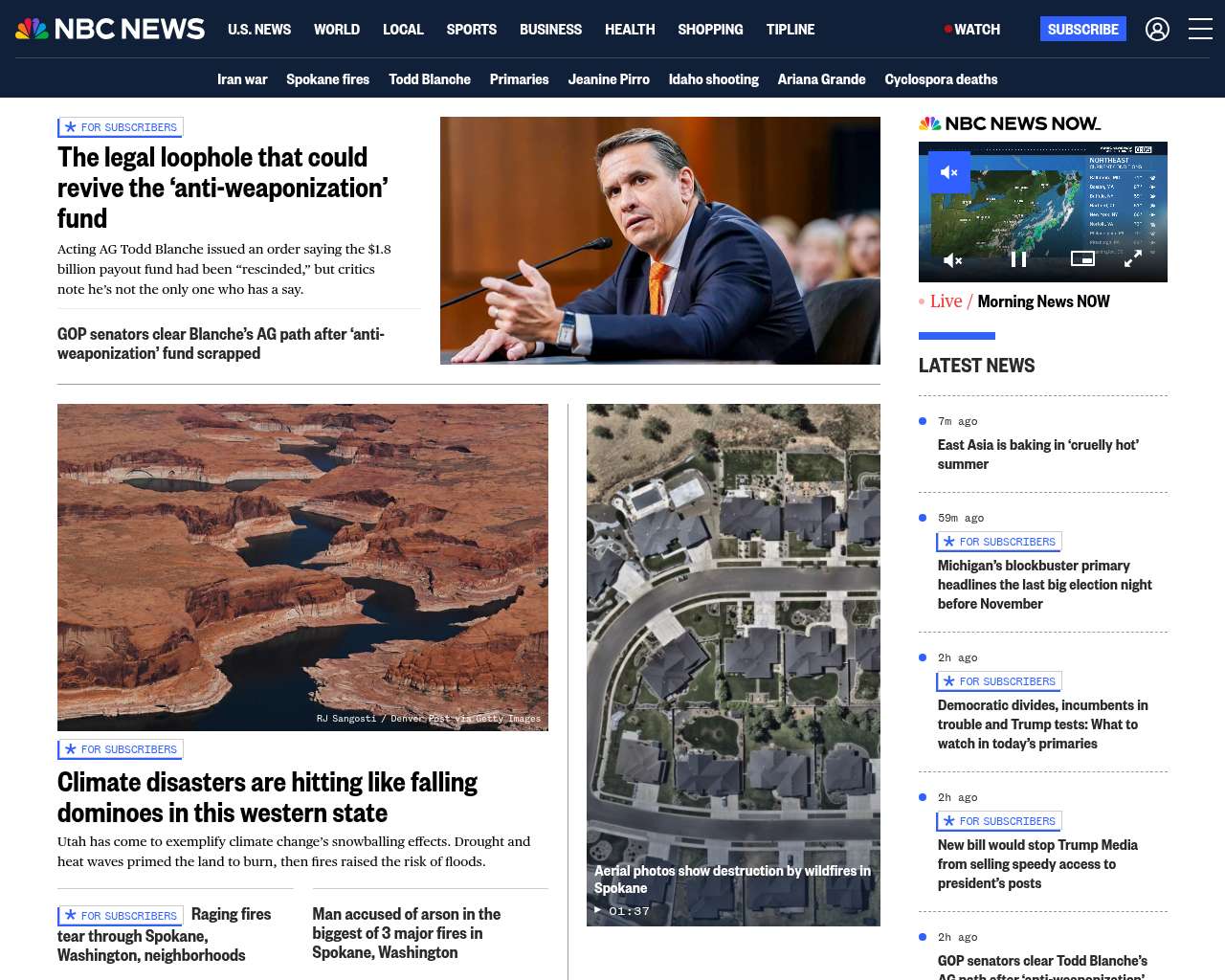Viewport: 1225px width, 980px height.
Task: Click the '01:37' video duration label
Action: (x=629, y=911)
